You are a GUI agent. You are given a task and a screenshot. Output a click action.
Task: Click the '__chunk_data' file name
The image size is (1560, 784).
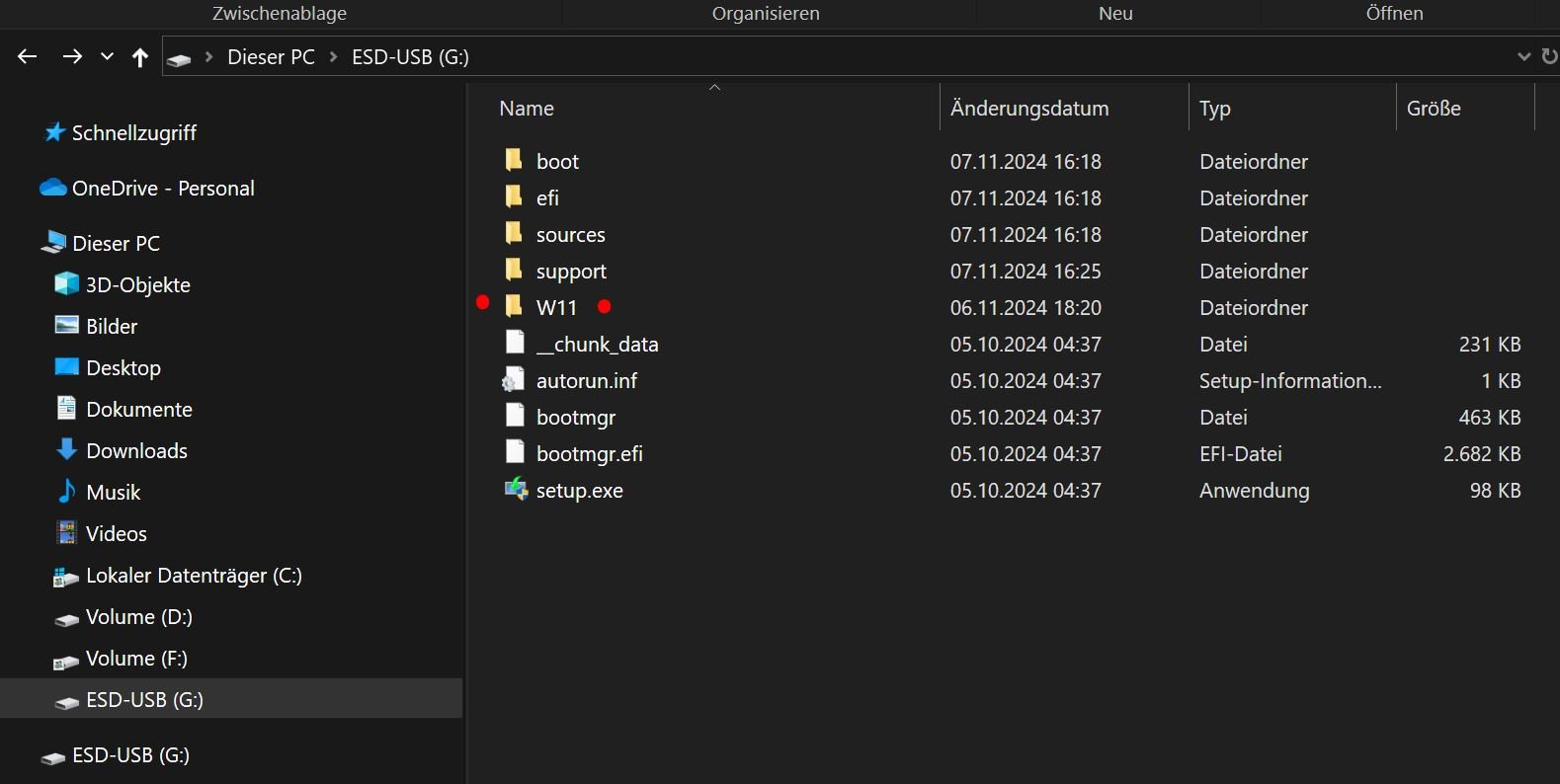[x=597, y=345]
